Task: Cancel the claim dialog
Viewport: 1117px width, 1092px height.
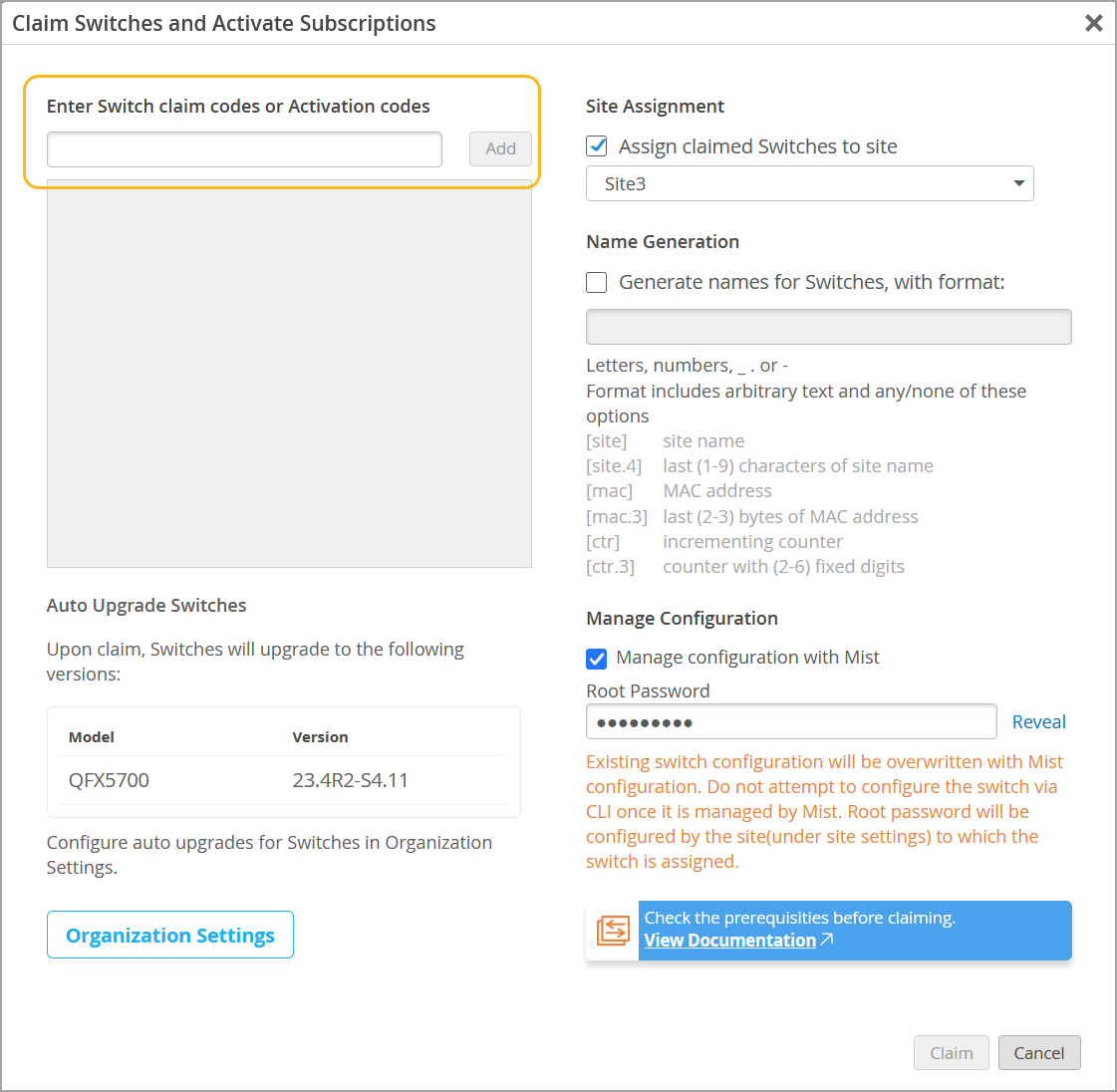Action: click(1038, 1053)
